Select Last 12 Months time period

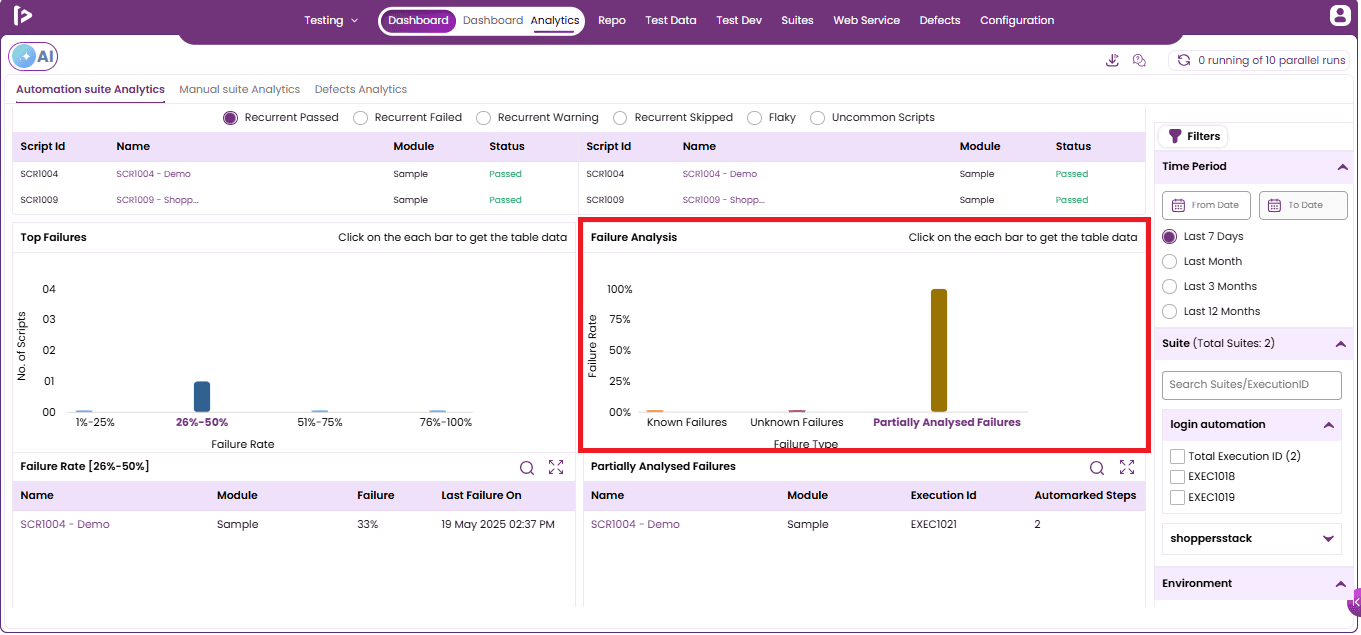click(1170, 311)
